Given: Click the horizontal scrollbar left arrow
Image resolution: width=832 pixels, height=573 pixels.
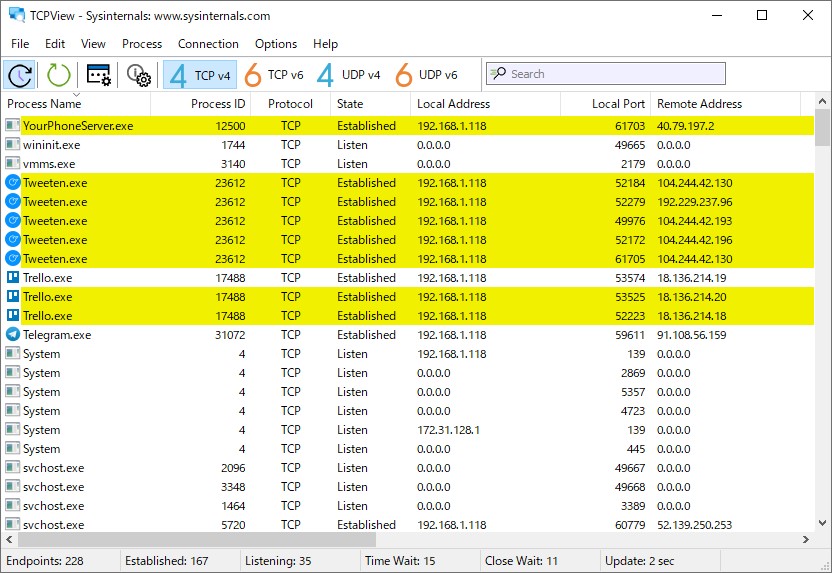Looking at the screenshot, I should click(x=9, y=540).
